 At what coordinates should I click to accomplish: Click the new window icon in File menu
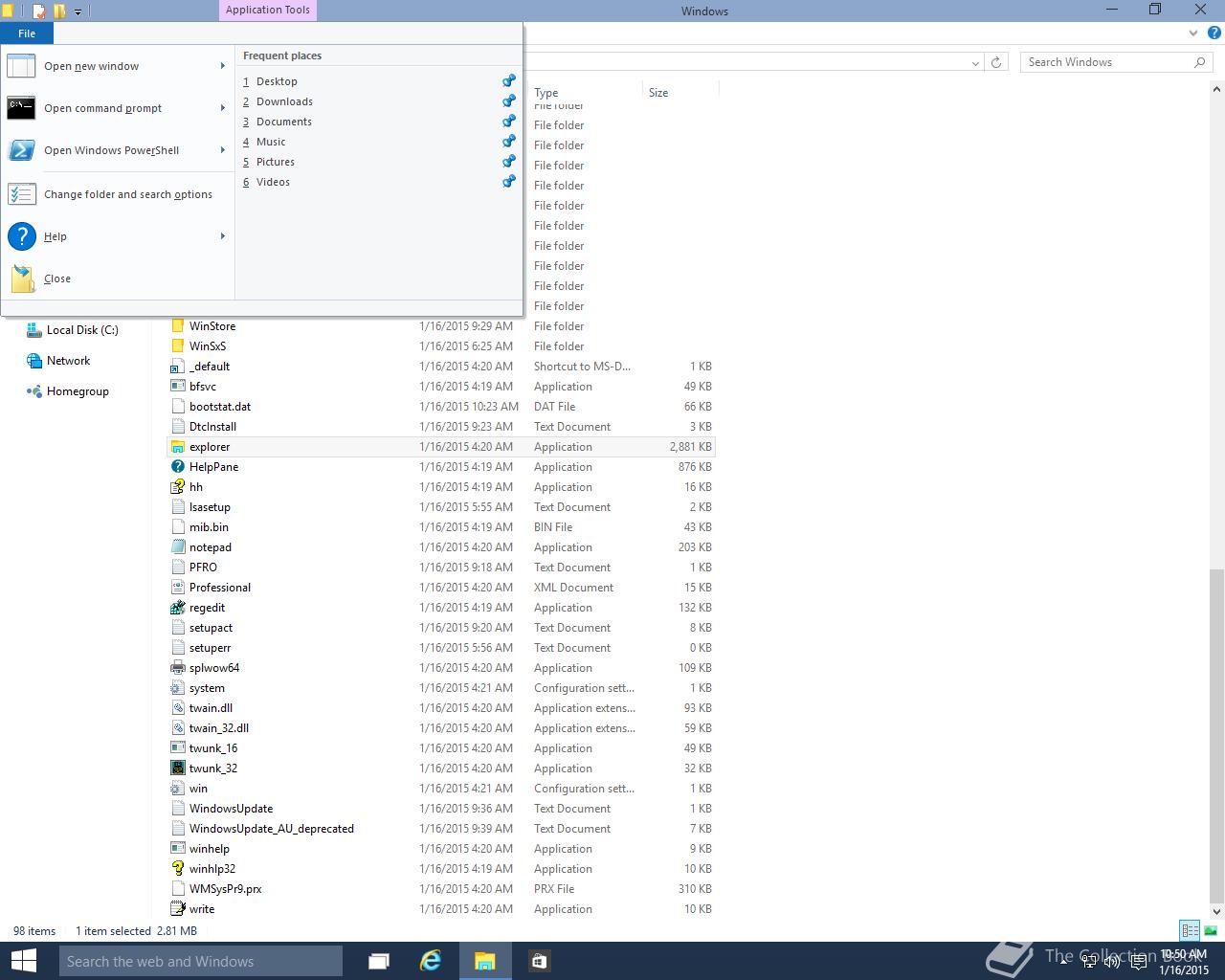tap(21, 66)
